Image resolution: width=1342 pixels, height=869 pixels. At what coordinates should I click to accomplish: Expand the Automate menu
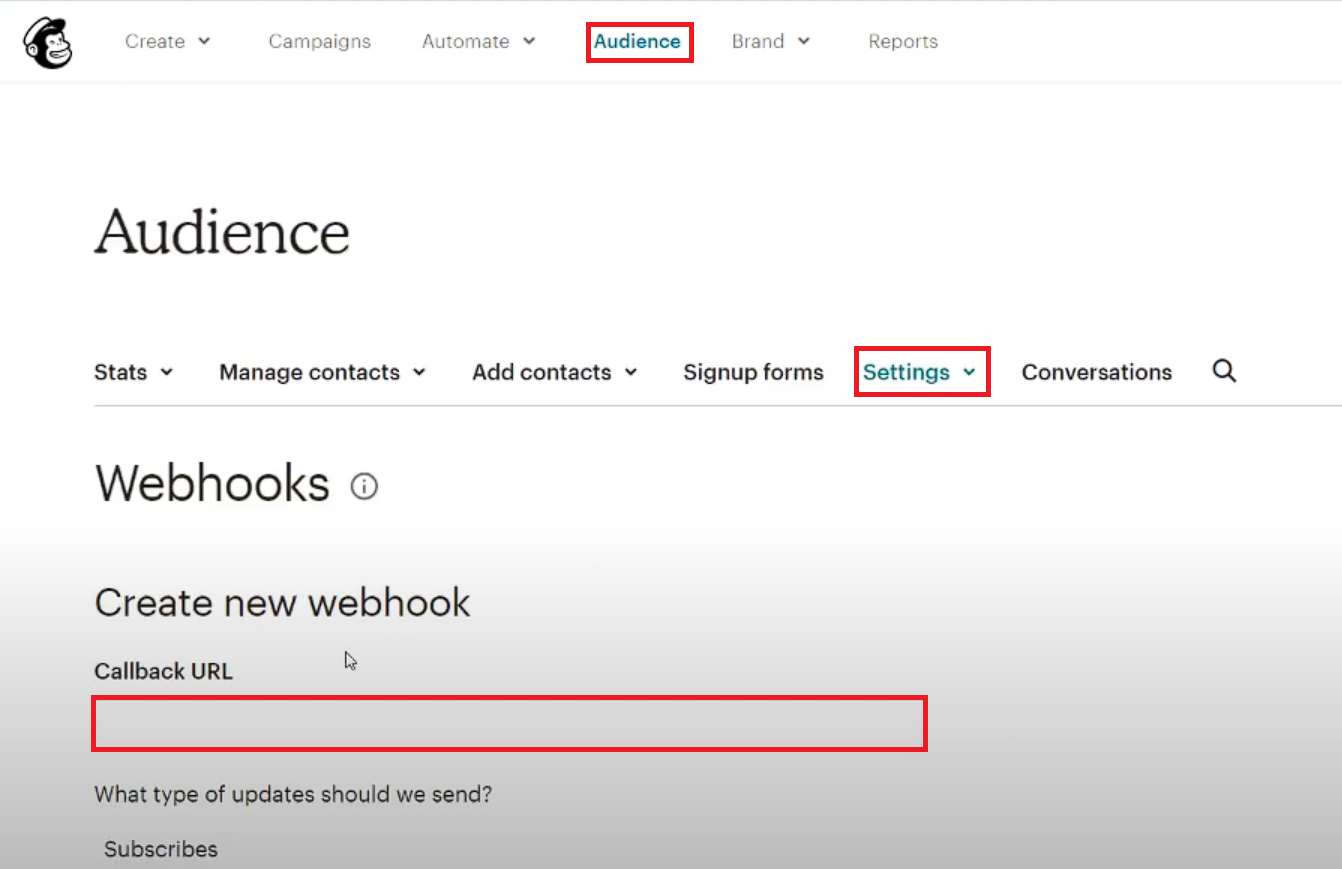tap(479, 41)
